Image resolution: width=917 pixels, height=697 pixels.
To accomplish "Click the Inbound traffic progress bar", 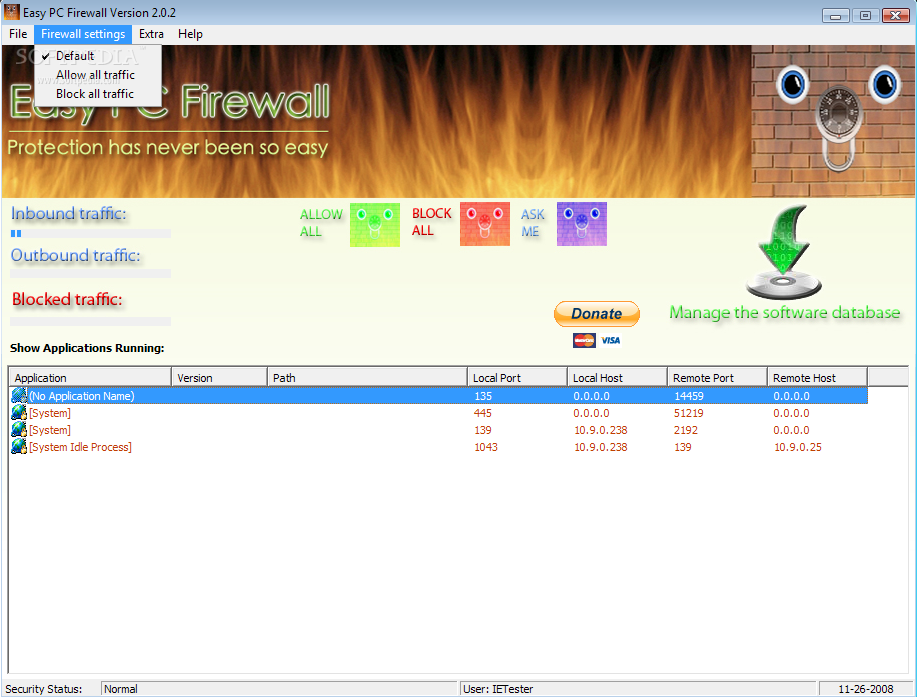I will [x=91, y=233].
